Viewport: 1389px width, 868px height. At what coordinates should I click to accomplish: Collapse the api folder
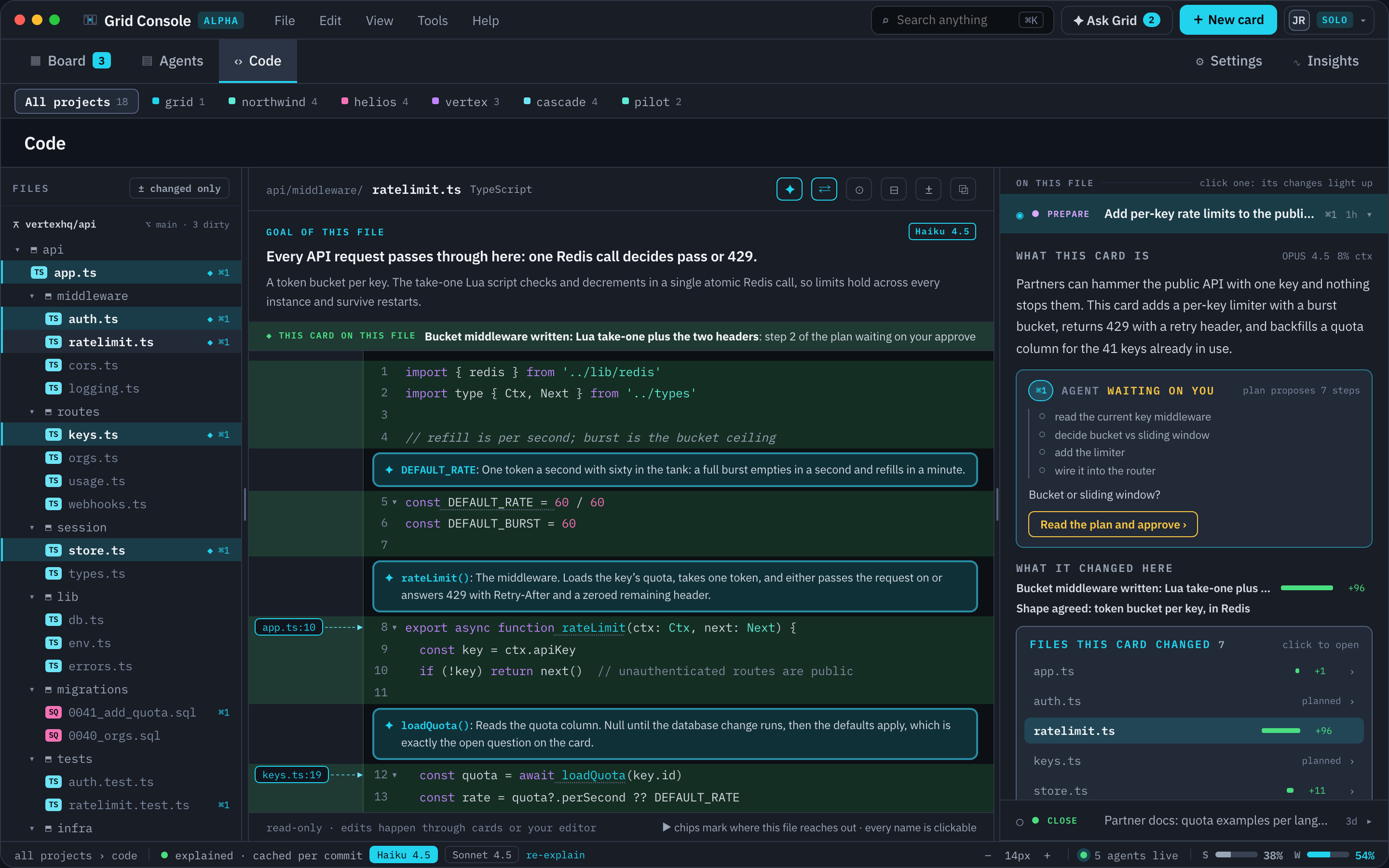click(x=18, y=250)
